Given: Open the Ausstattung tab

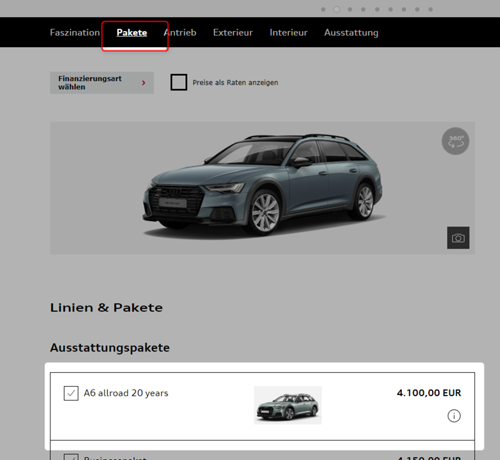Looking at the screenshot, I should coord(351,33).
